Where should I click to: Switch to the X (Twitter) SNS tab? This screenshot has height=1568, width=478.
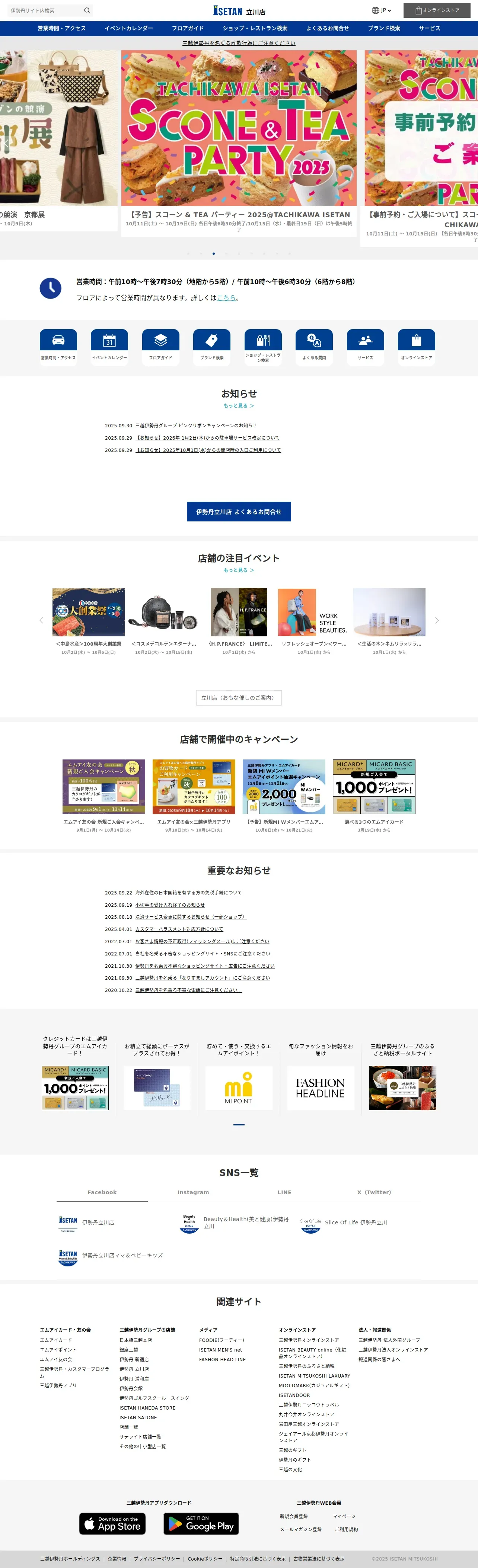click(x=375, y=1192)
